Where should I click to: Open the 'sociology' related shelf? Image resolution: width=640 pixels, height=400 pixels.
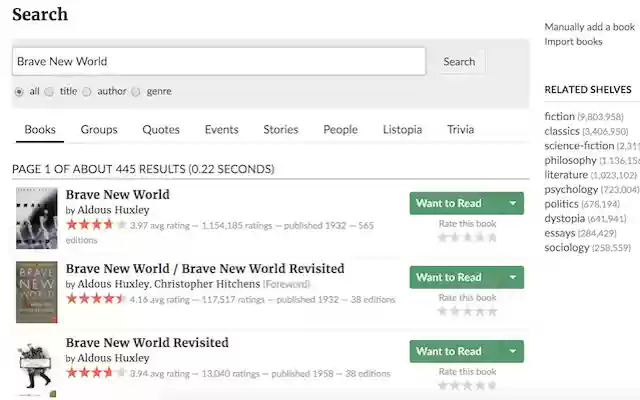pos(567,248)
